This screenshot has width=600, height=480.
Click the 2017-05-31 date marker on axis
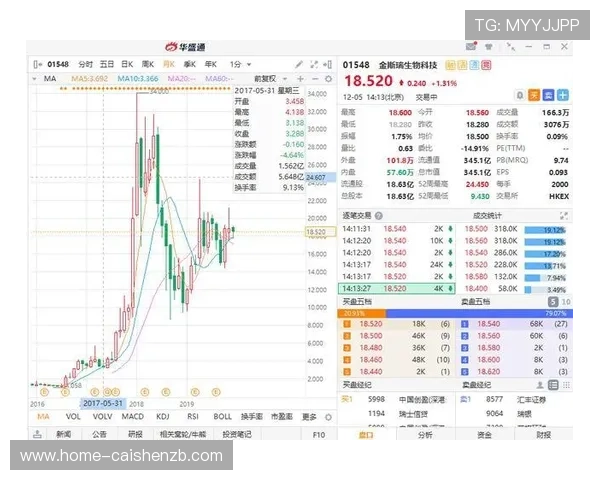tap(103, 403)
